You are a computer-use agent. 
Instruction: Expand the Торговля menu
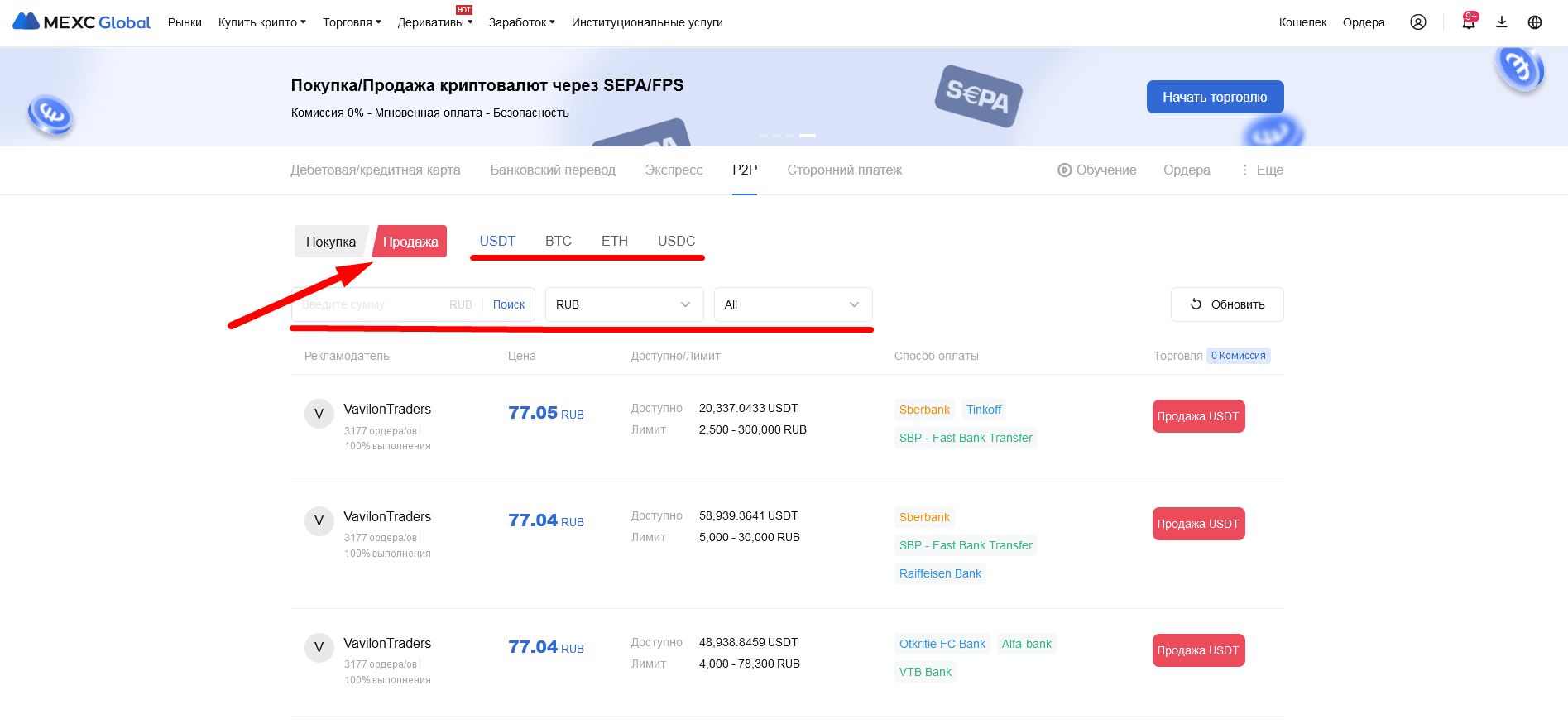[352, 22]
